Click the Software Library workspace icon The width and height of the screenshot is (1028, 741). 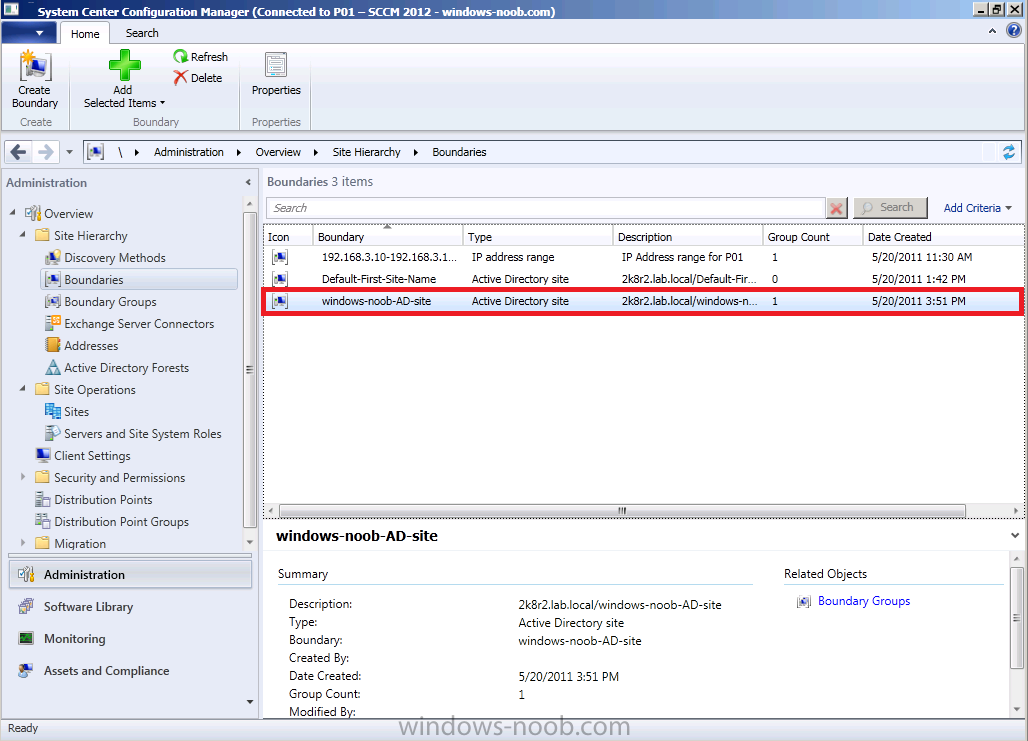pos(26,607)
